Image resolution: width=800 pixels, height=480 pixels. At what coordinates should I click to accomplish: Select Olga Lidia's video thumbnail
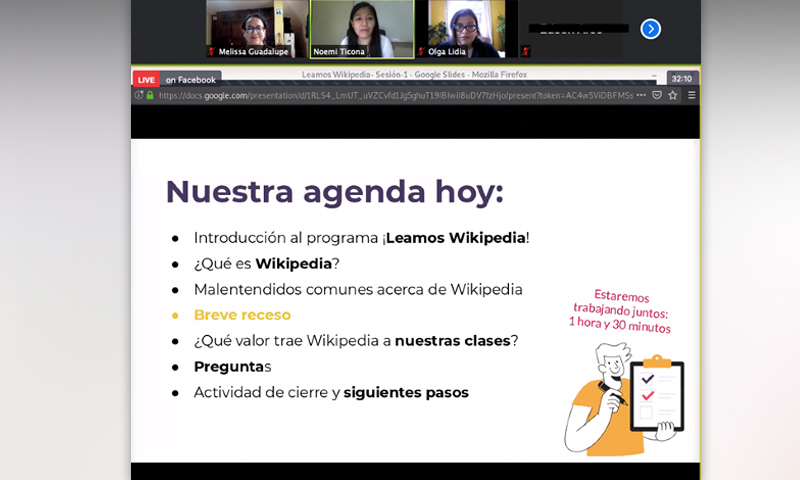[467, 29]
